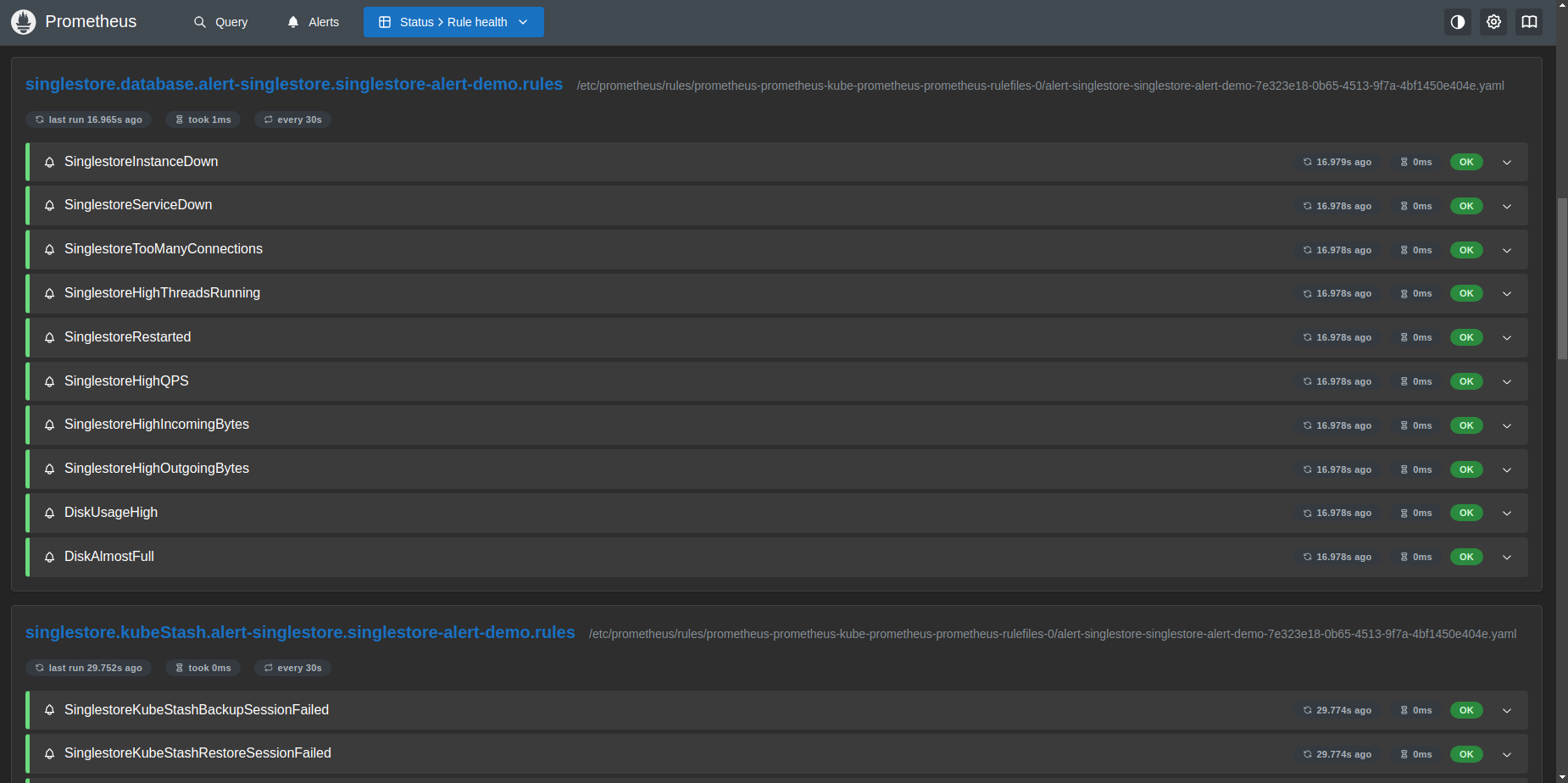The height and width of the screenshot is (783, 1568).
Task: Expand the SinglestoreTooManyConnections rule chevron
Action: tap(1507, 250)
